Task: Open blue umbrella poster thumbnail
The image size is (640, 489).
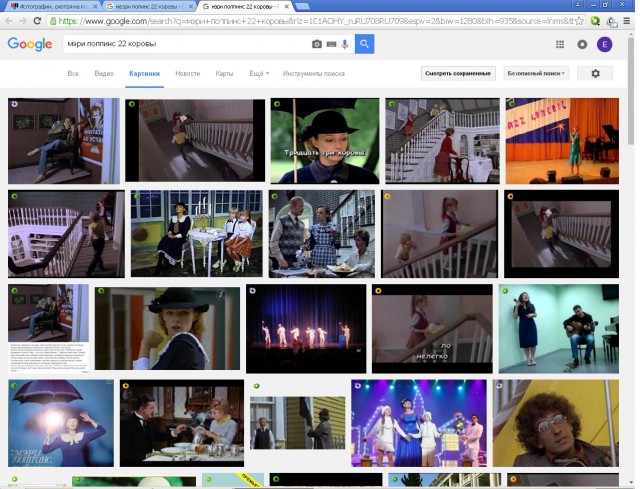Action: 61,423
